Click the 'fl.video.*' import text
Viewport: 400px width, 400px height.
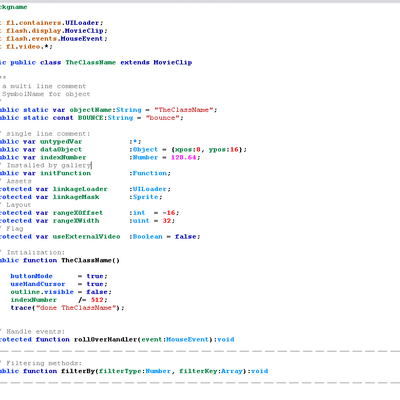click(28, 47)
